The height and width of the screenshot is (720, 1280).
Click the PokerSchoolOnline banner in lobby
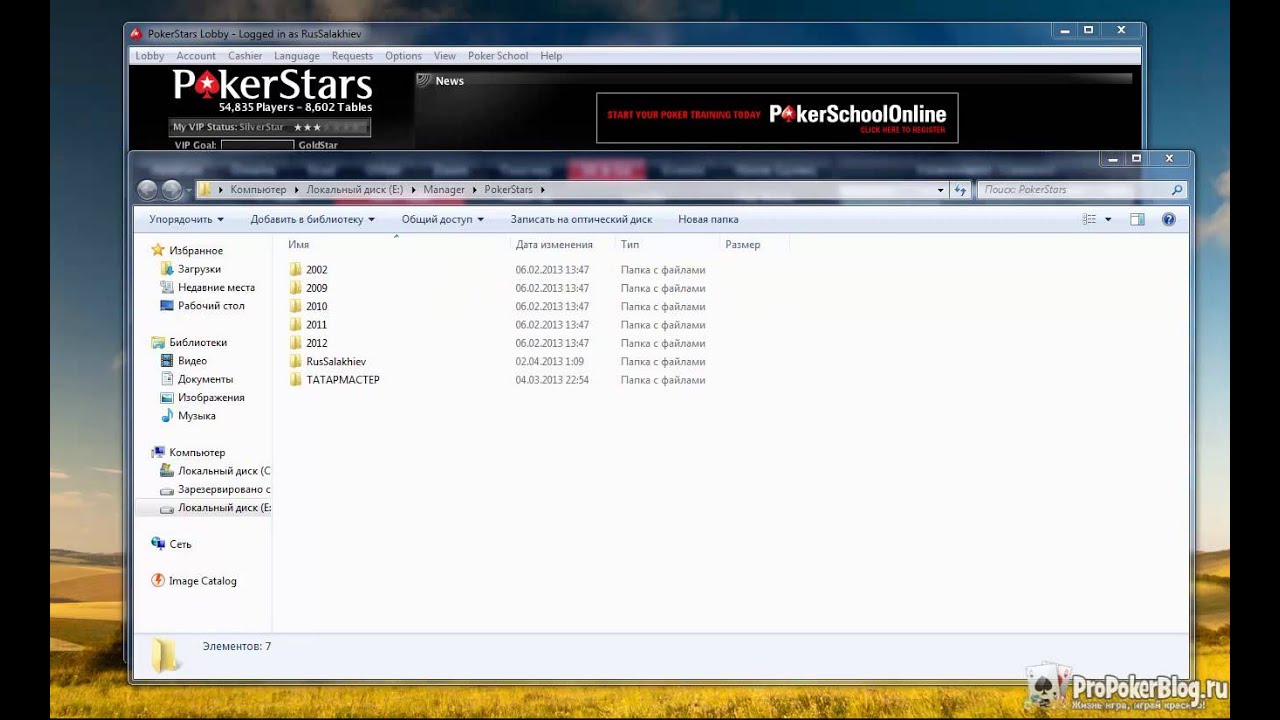[x=777, y=118]
